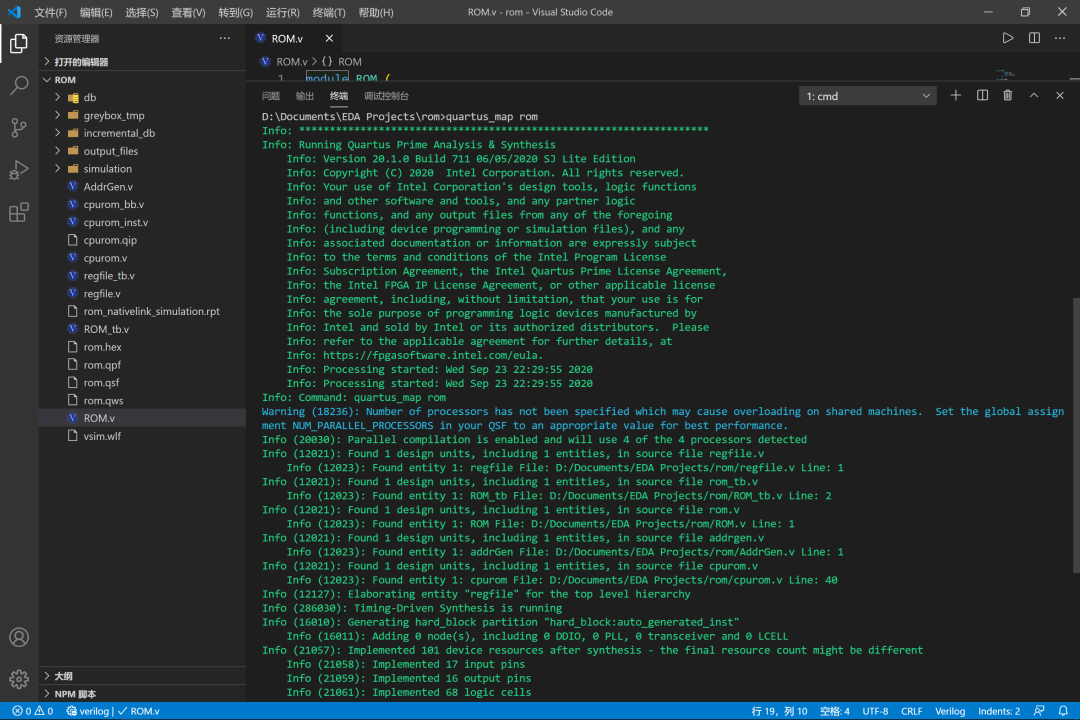Open the Extensions view
Image resolution: width=1080 pixels, height=720 pixels.
[19, 212]
